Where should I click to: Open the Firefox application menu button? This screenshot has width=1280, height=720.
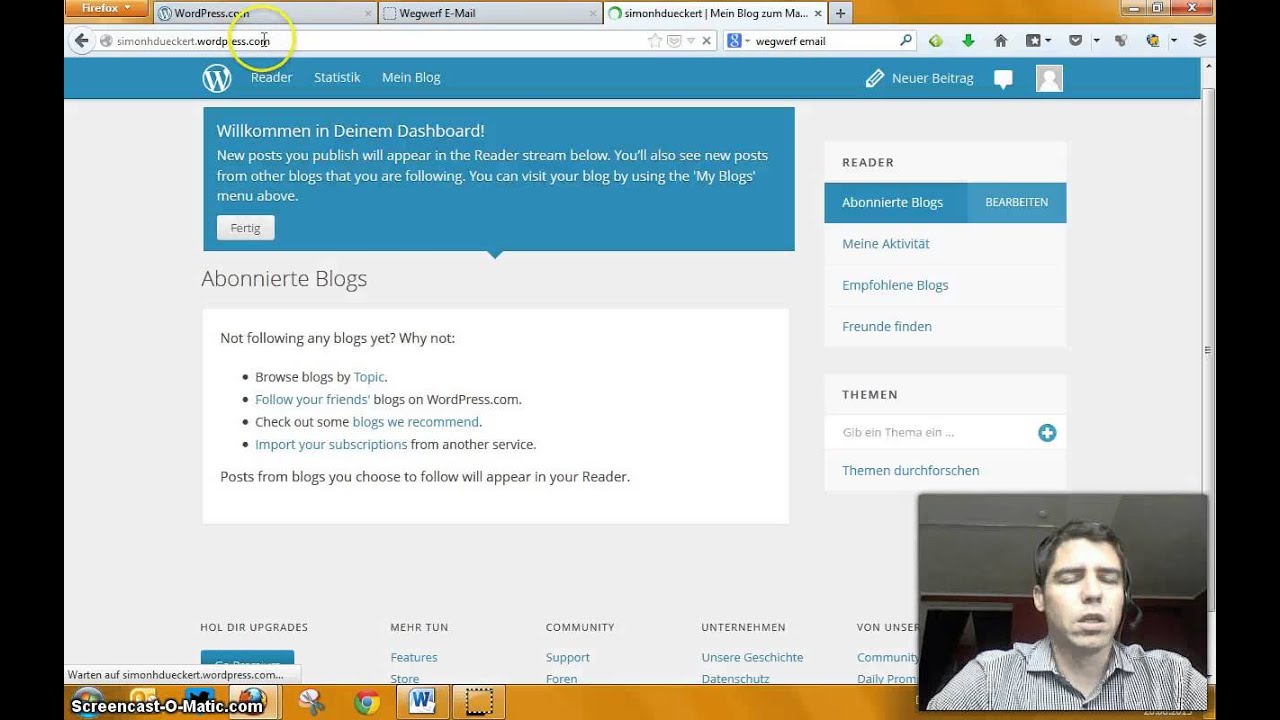click(107, 8)
